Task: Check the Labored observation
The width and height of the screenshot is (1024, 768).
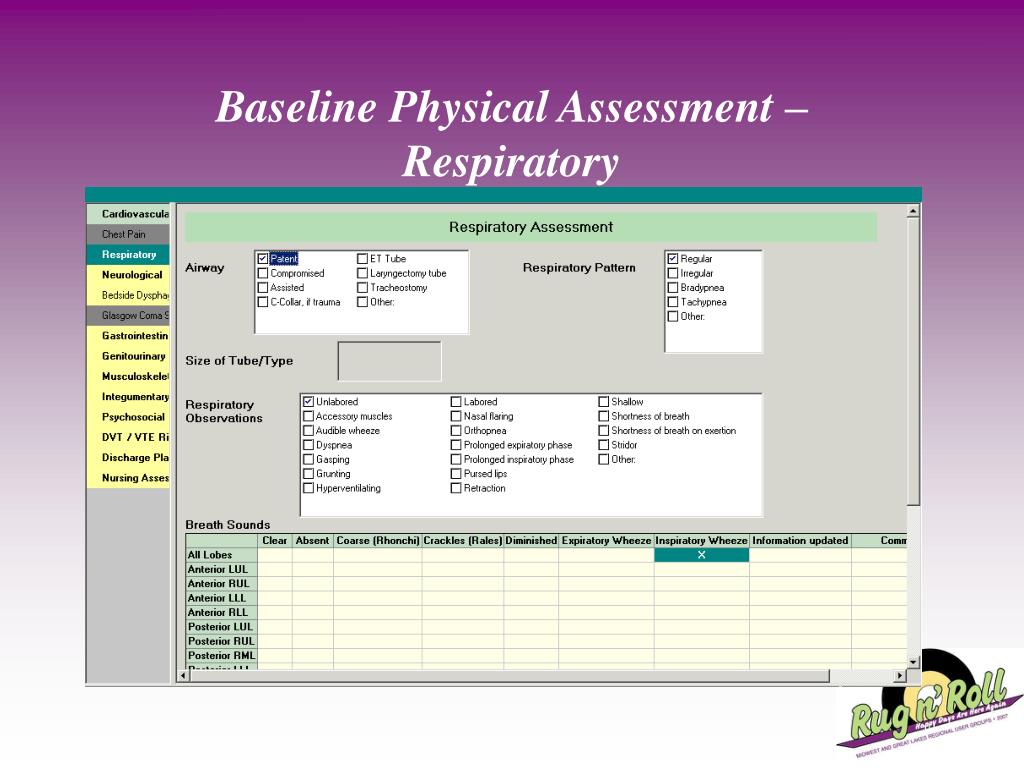Action: coord(456,402)
